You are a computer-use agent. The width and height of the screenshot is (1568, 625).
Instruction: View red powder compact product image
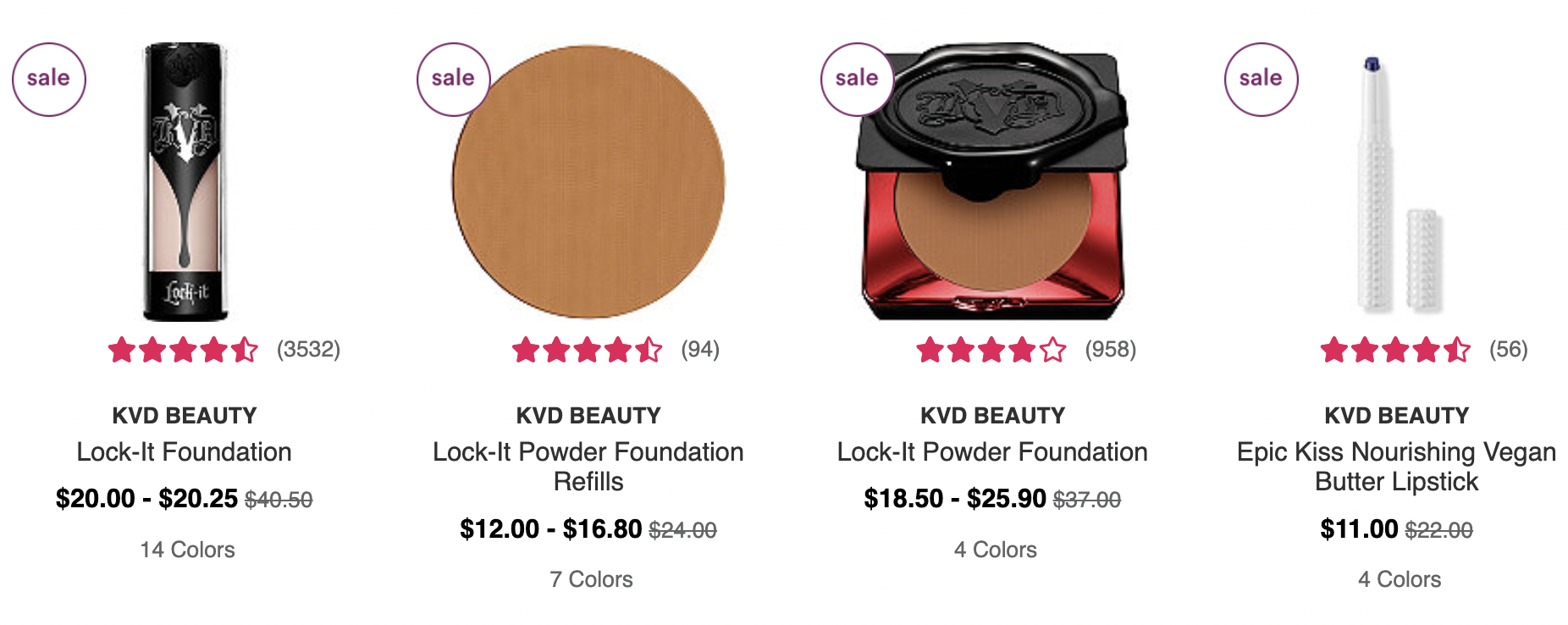click(x=992, y=181)
